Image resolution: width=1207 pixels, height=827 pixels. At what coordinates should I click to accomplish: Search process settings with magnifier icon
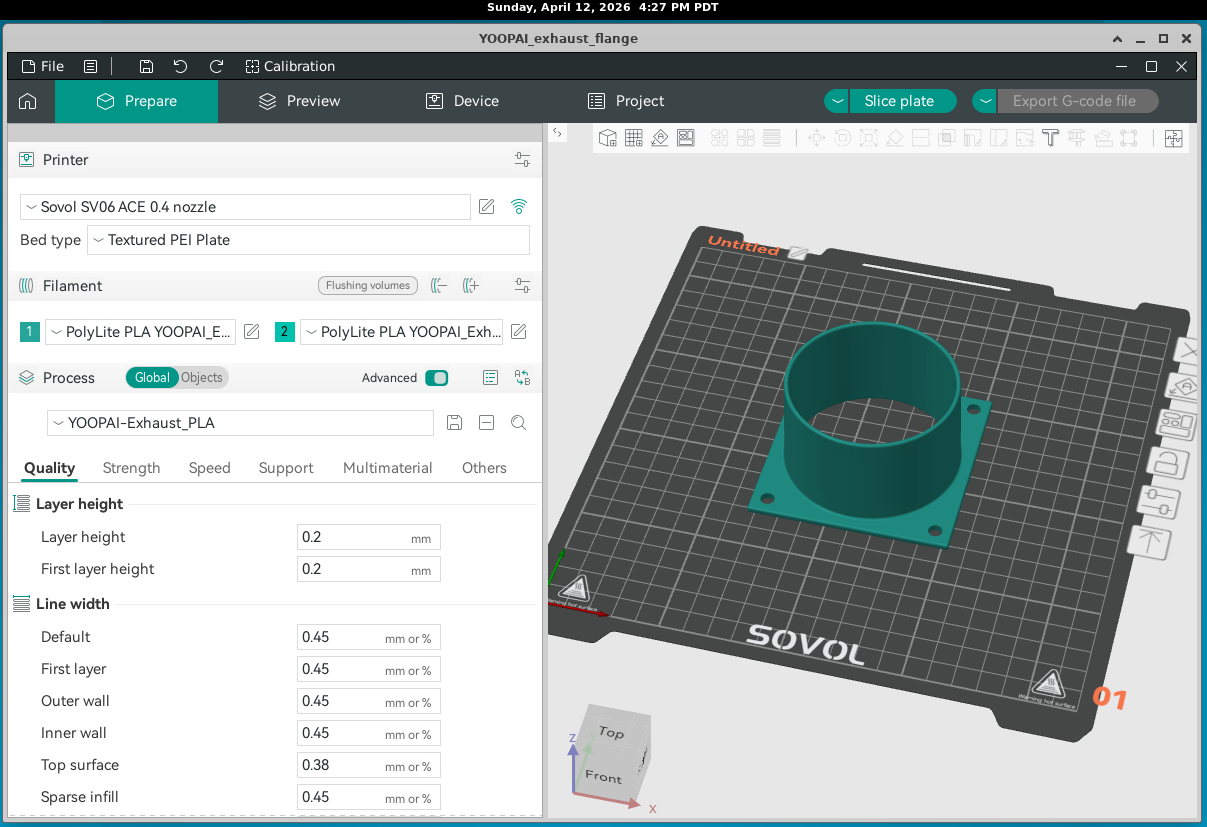(518, 423)
